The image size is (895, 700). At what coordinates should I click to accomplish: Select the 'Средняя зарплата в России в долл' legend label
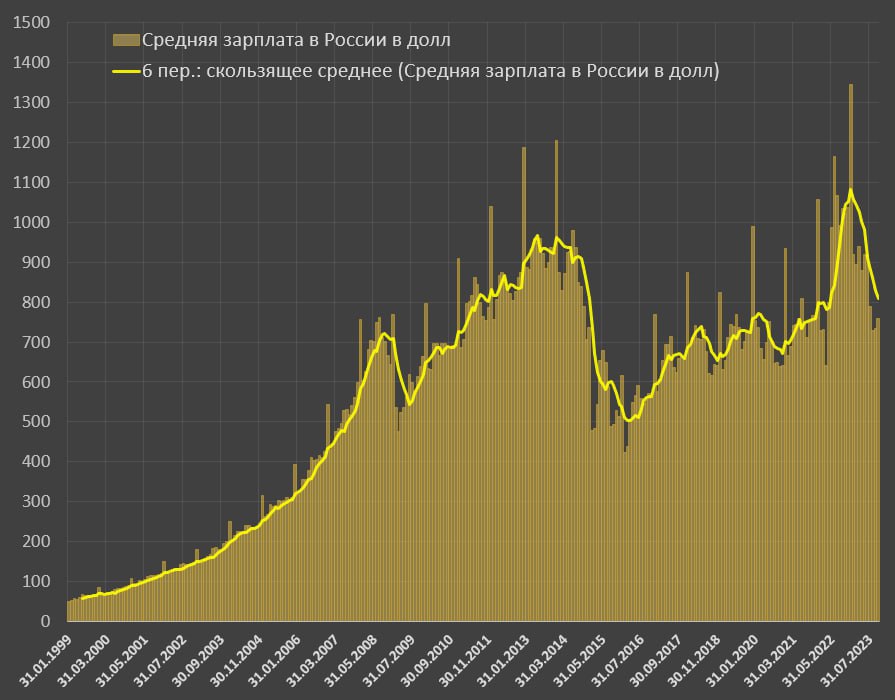pos(296,40)
